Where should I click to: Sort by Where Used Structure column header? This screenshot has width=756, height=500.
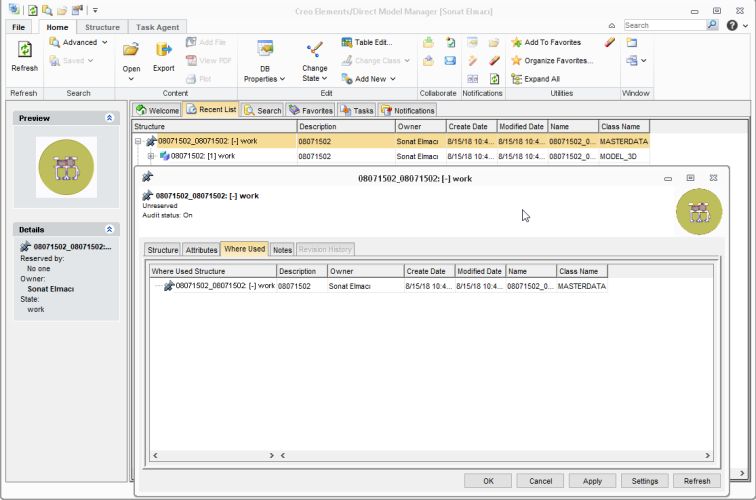[213, 271]
